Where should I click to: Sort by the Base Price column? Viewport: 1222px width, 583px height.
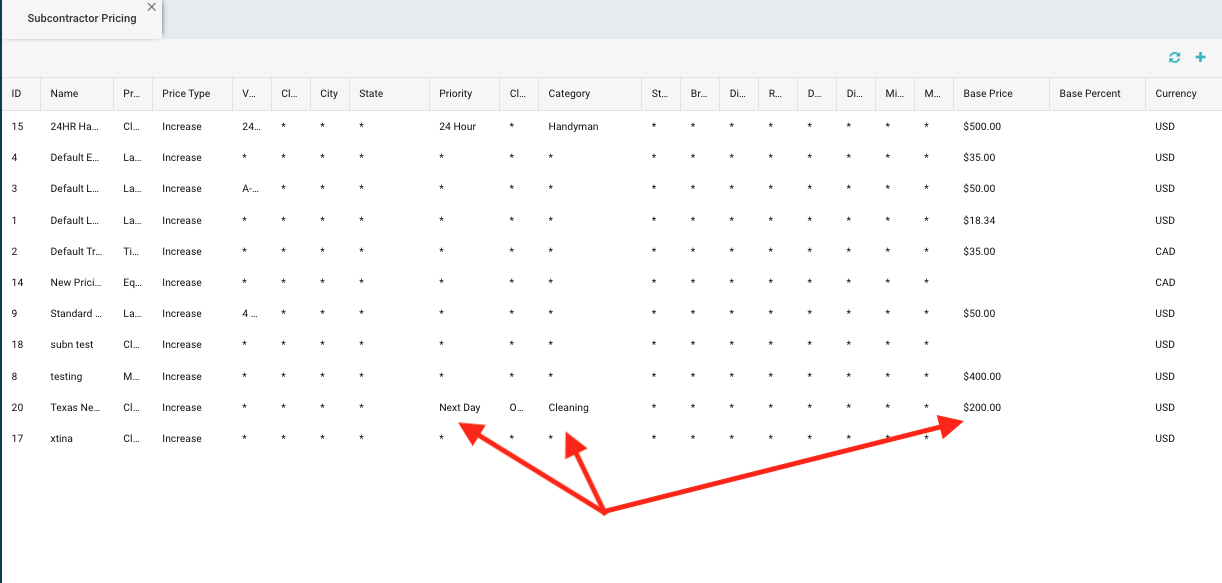pyautogui.click(x=987, y=94)
